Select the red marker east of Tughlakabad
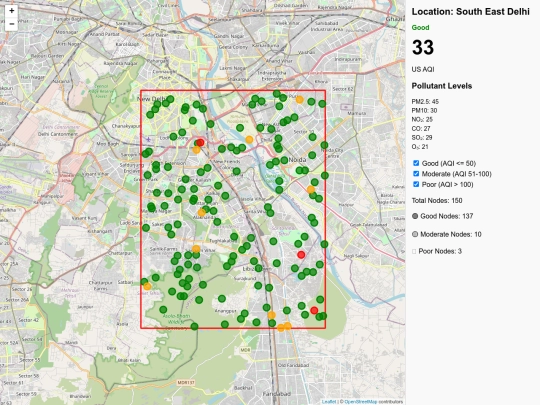This screenshot has height=405, width=540. 301,255
